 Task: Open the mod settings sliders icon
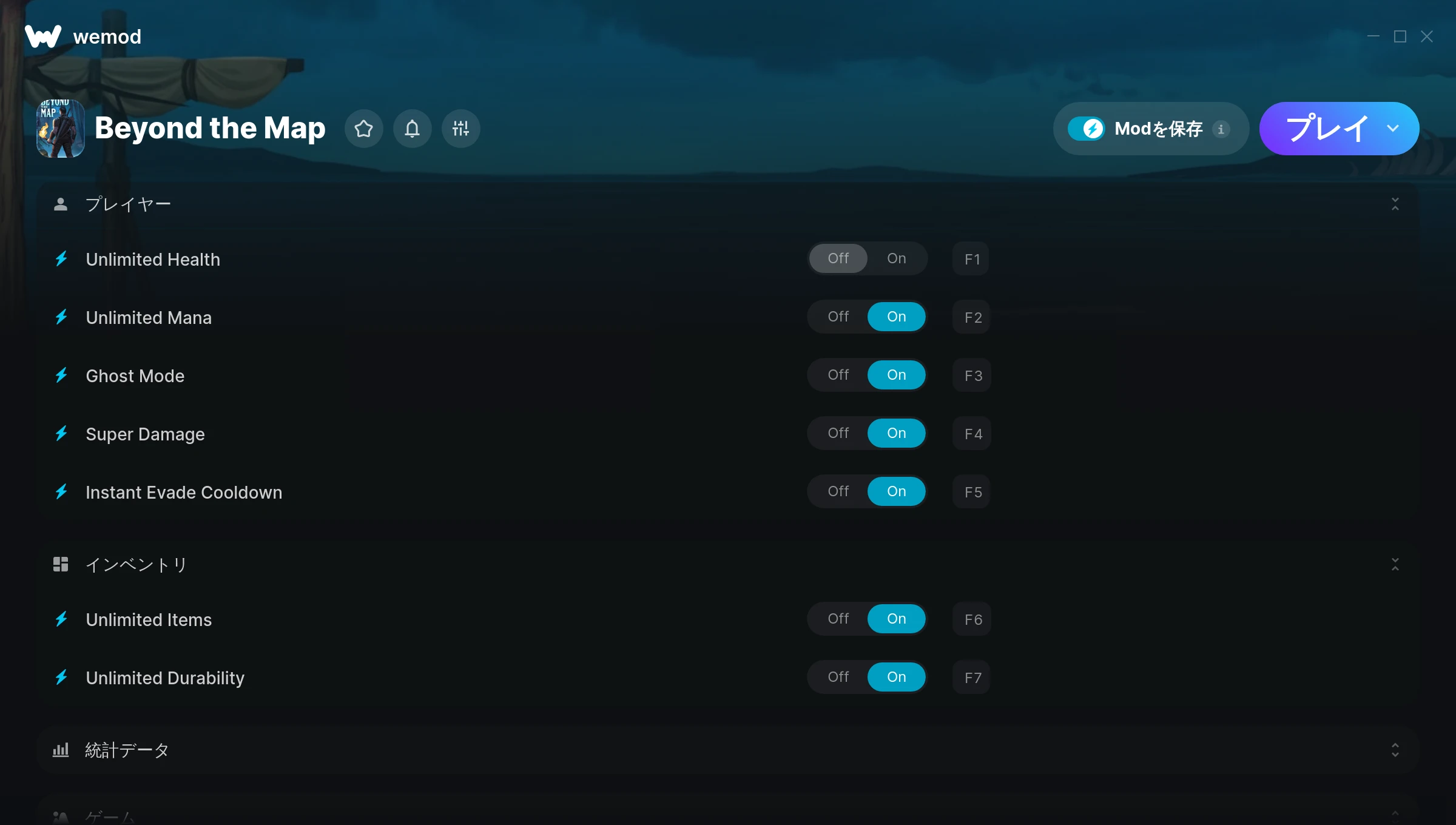(460, 129)
